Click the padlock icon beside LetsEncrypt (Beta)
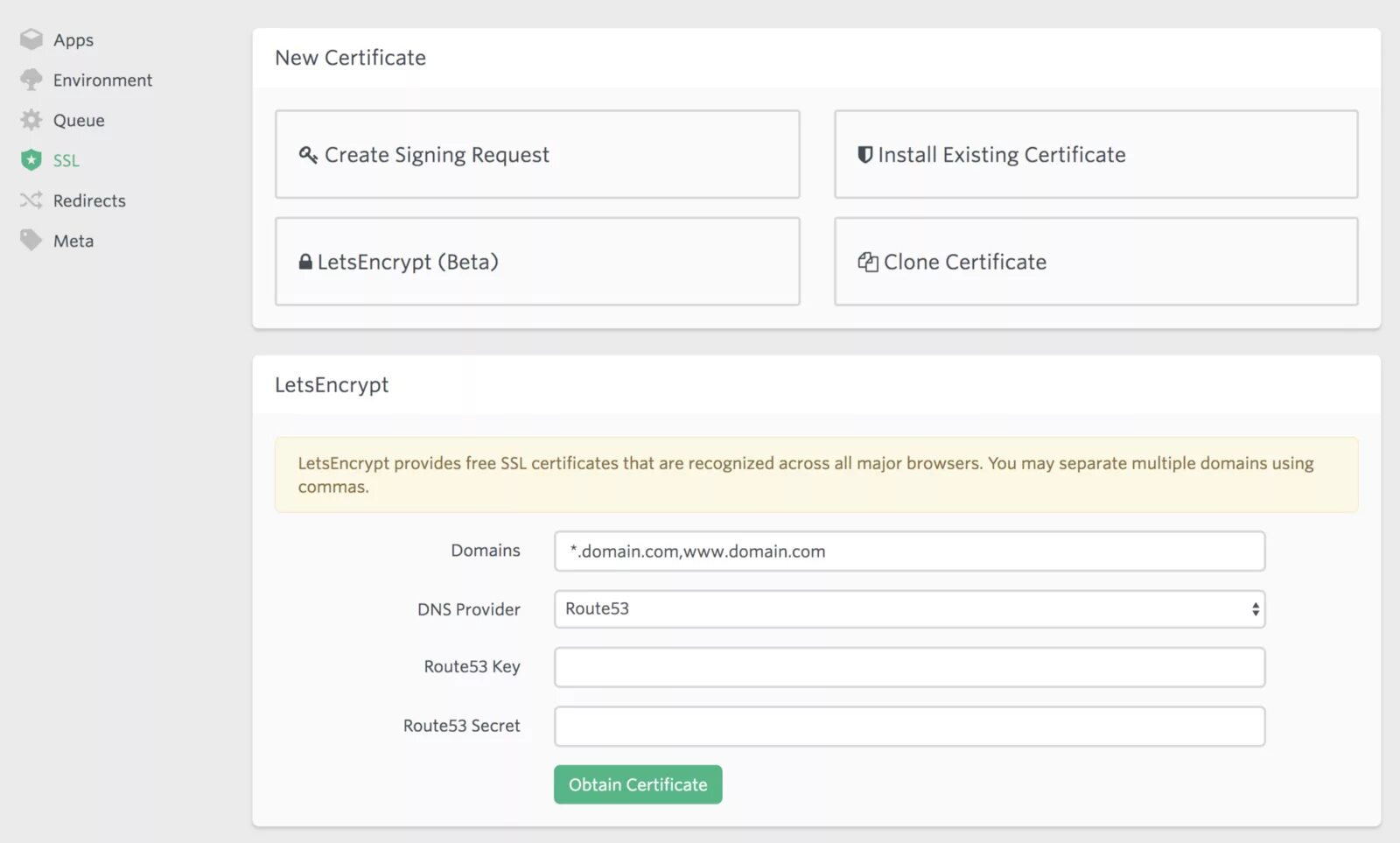 click(x=305, y=262)
